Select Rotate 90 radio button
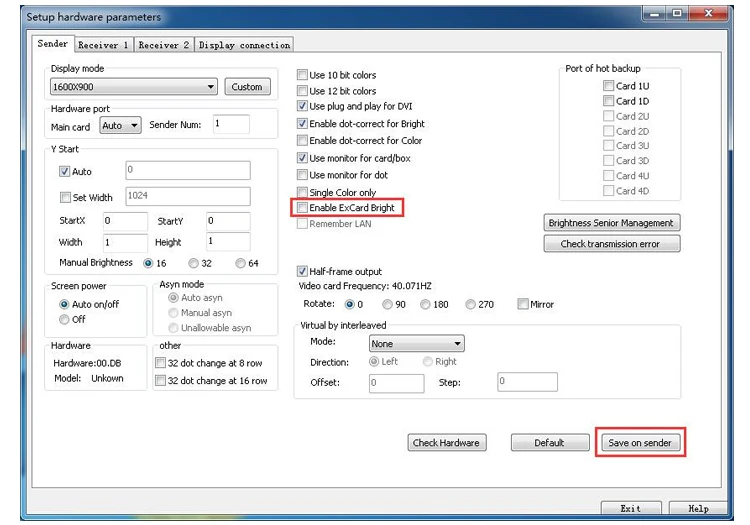 pos(387,304)
